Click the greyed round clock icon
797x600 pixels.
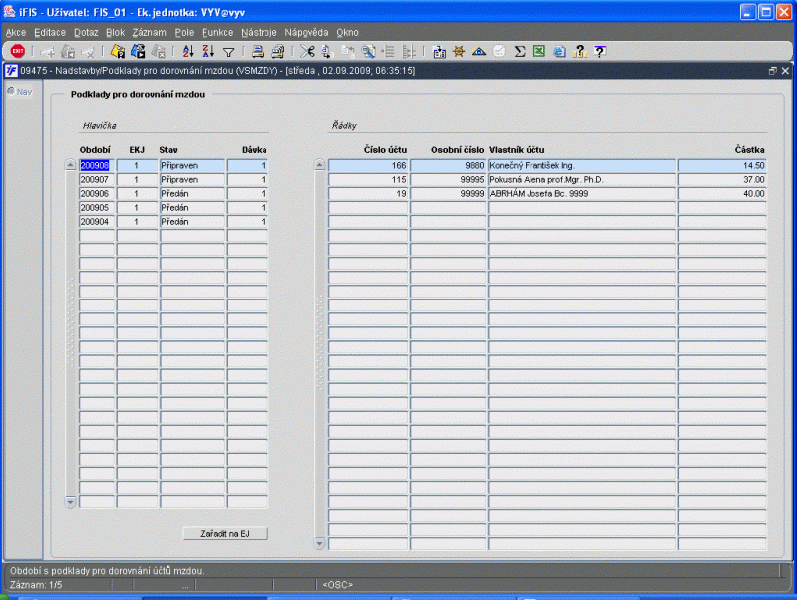(x=500, y=51)
